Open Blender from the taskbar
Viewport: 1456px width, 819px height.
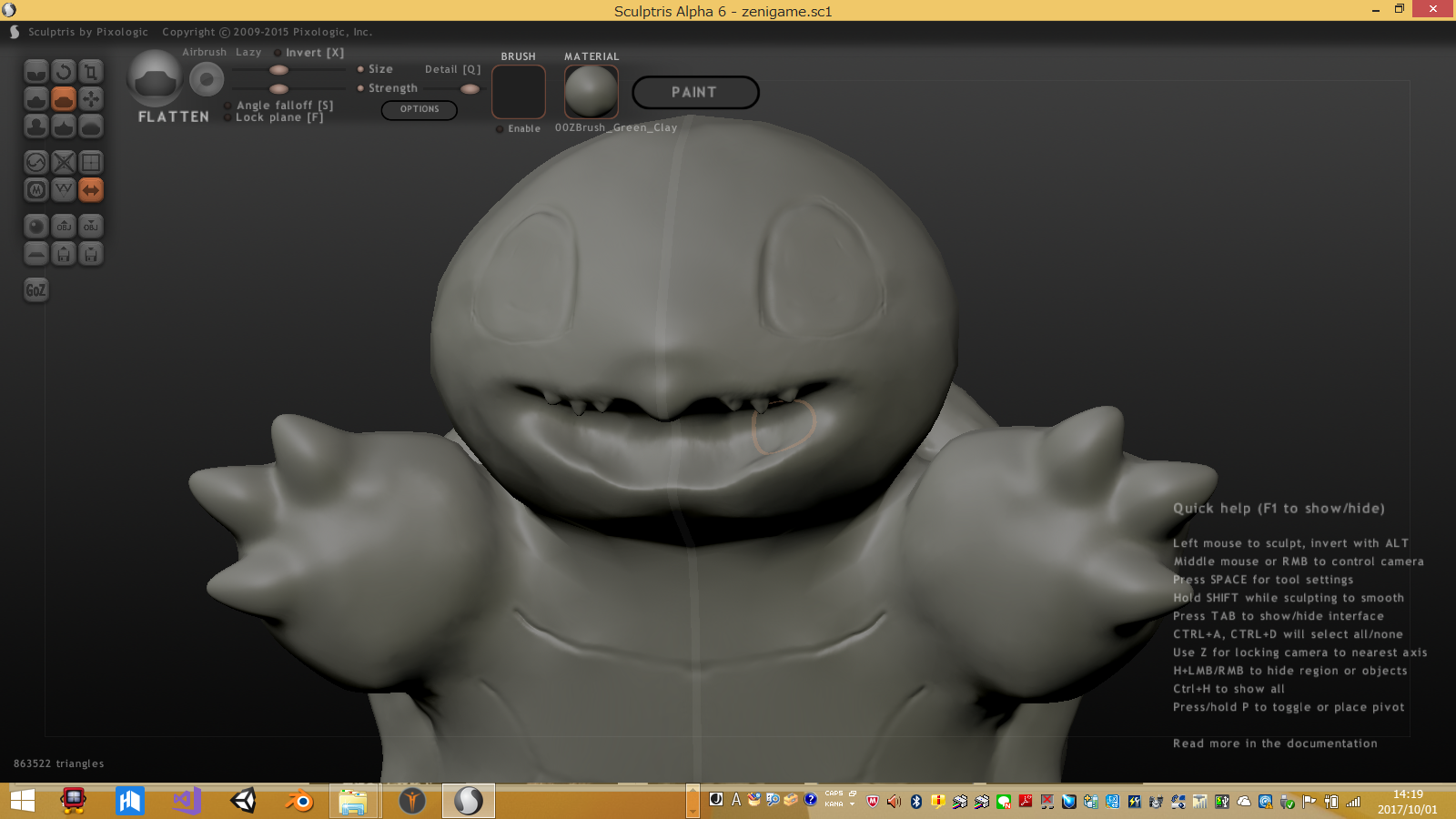[298, 801]
